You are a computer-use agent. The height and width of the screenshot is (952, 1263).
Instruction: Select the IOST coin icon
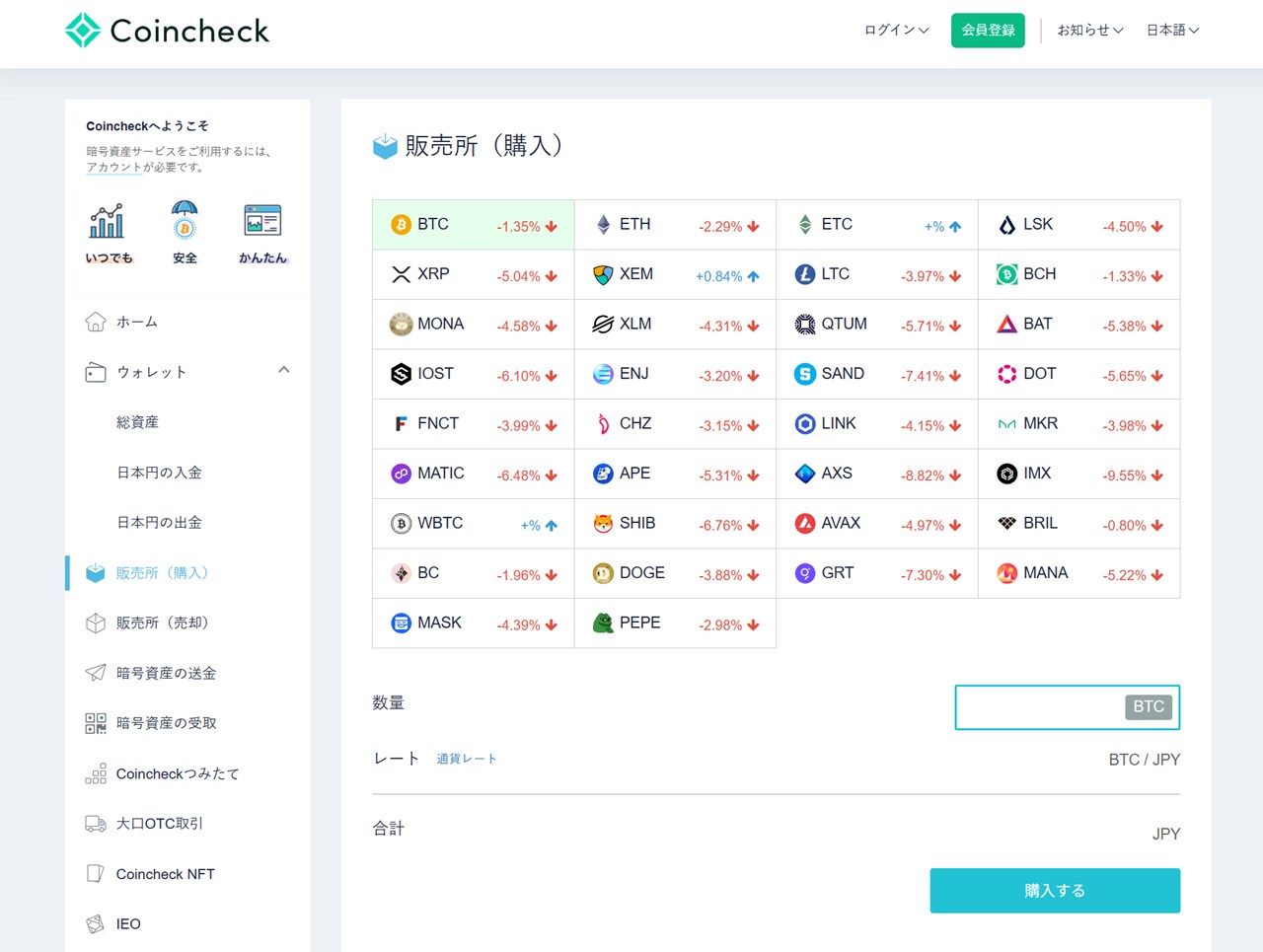point(401,374)
